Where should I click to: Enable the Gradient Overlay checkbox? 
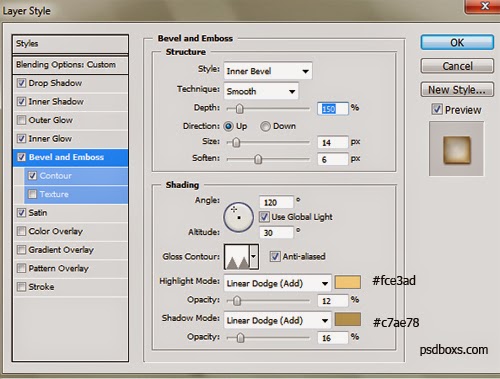(21, 250)
